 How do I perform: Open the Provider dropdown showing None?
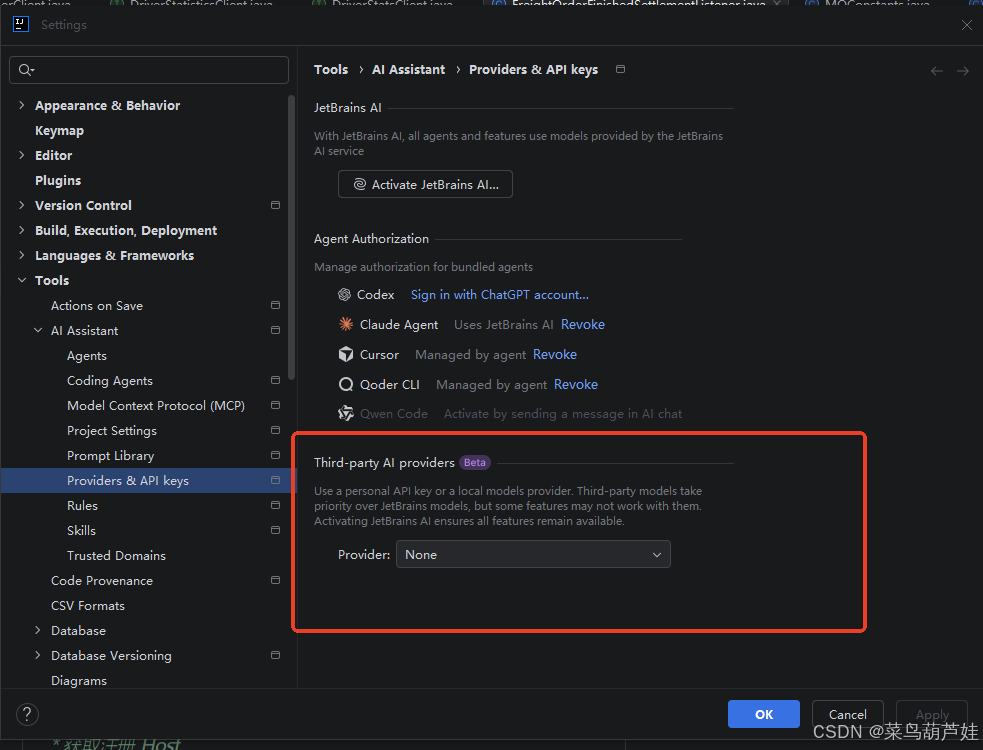pyautogui.click(x=534, y=554)
